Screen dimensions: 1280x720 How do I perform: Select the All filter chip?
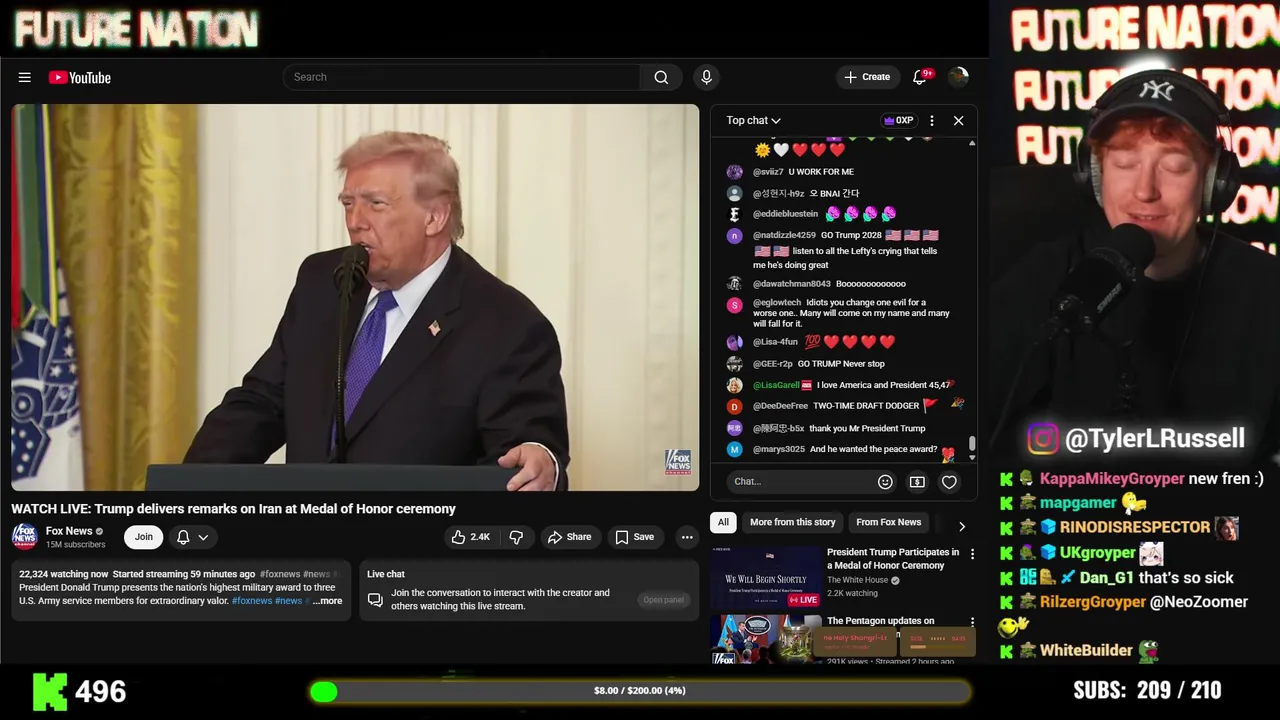pos(723,522)
